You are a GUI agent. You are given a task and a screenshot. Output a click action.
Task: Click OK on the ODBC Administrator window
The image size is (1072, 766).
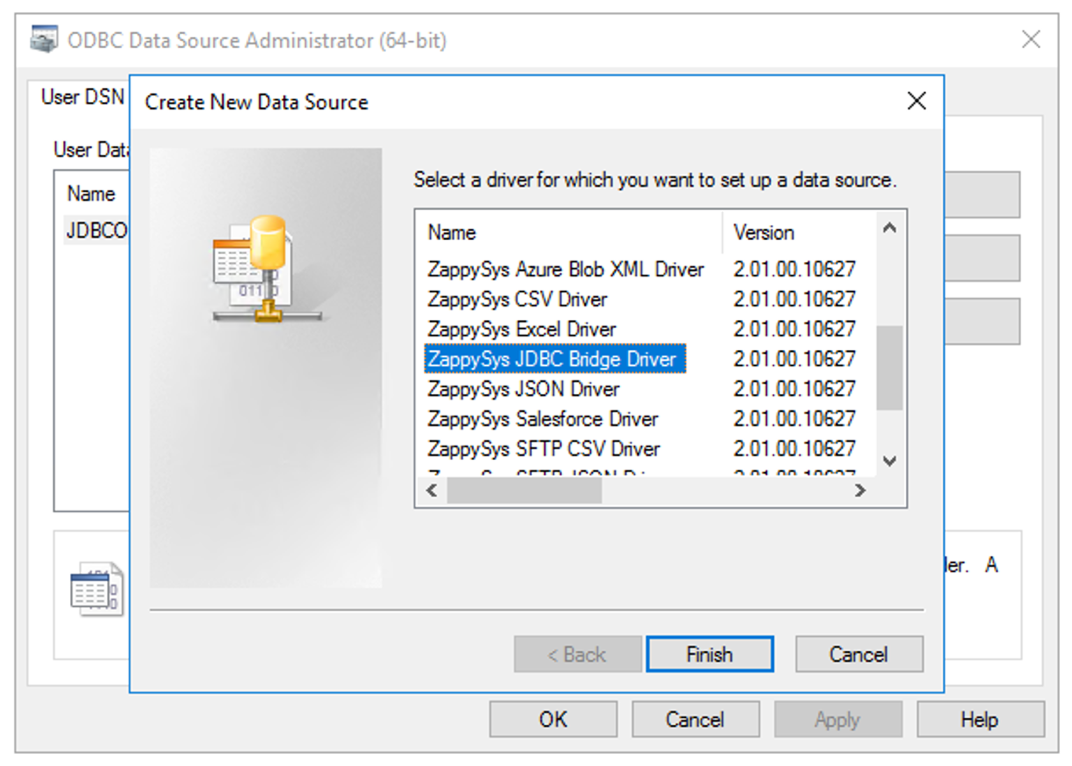[x=552, y=719]
